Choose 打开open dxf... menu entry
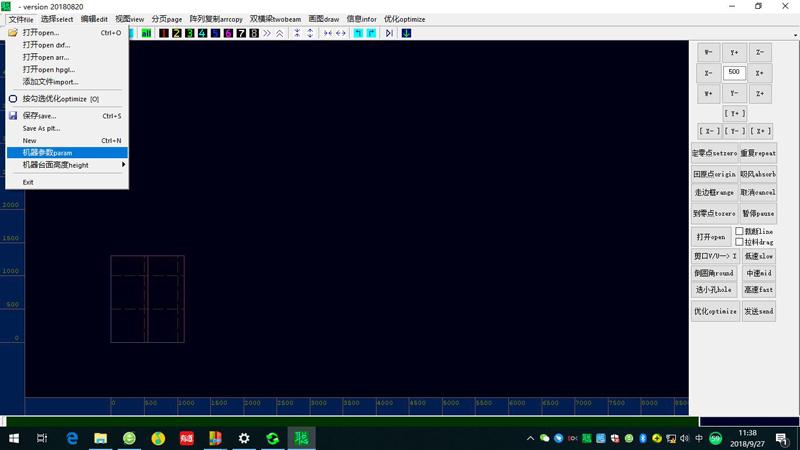 pos(67,45)
